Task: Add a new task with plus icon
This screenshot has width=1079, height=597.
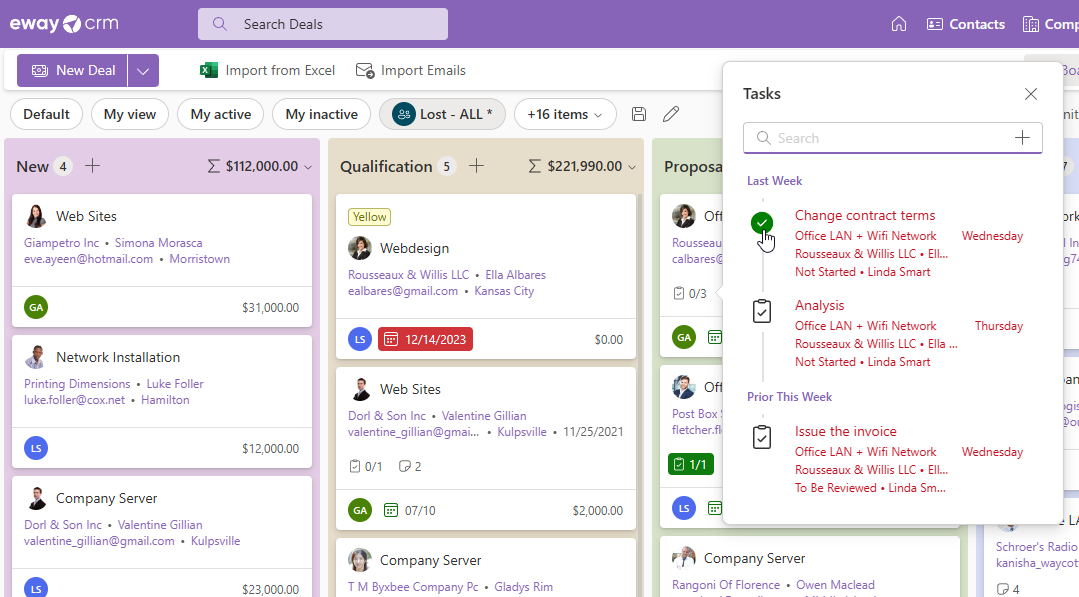Action: 1023,138
